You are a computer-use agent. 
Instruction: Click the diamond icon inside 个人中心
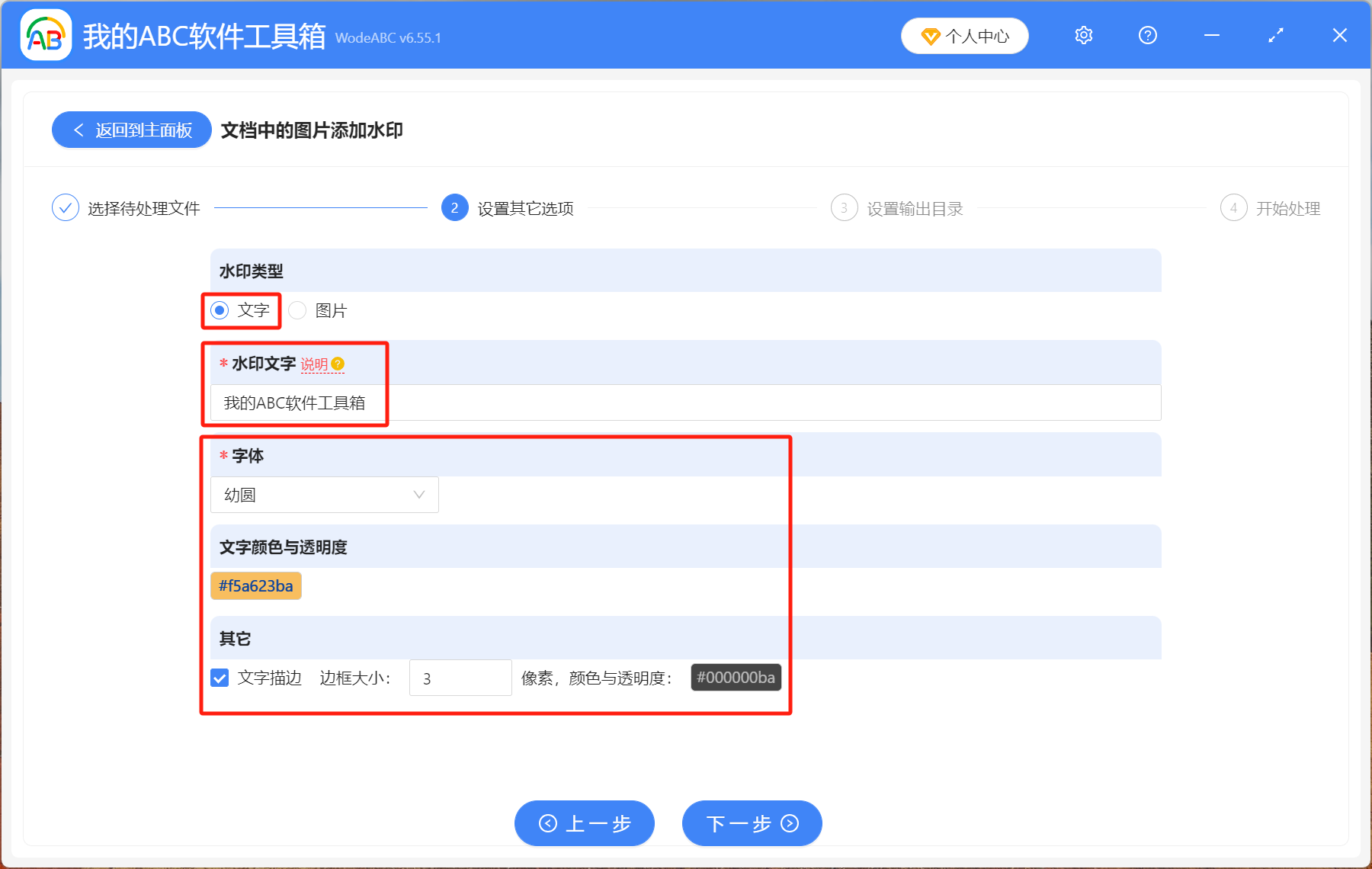tap(931, 36)
